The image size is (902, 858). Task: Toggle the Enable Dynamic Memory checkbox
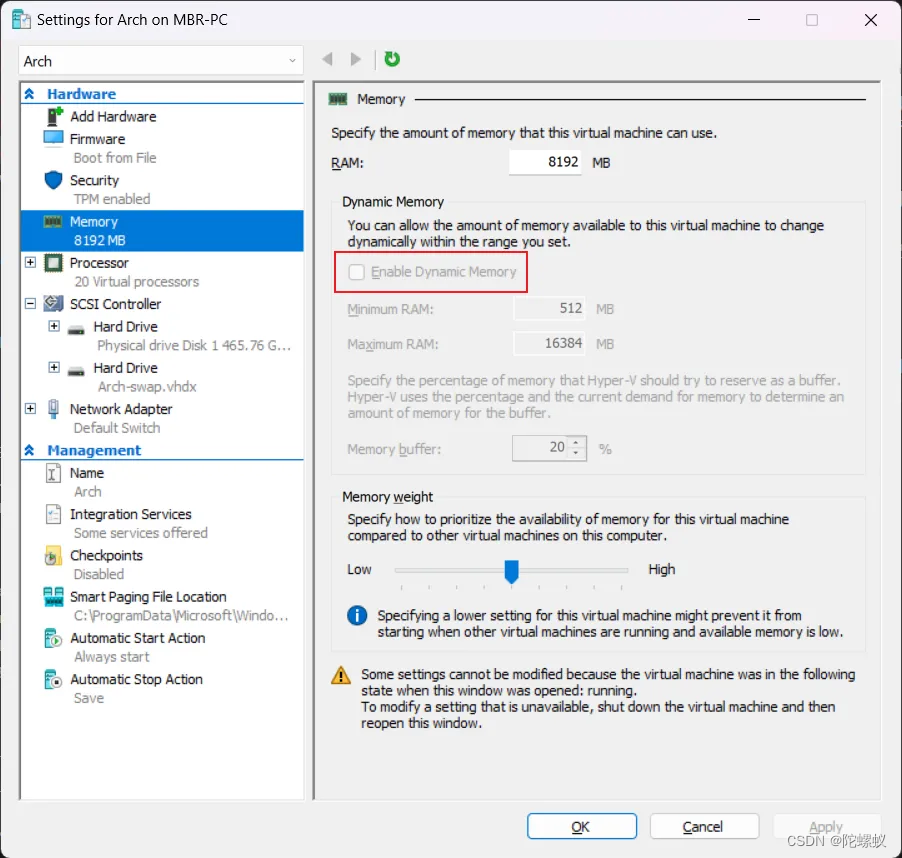(x=357, y=272)
